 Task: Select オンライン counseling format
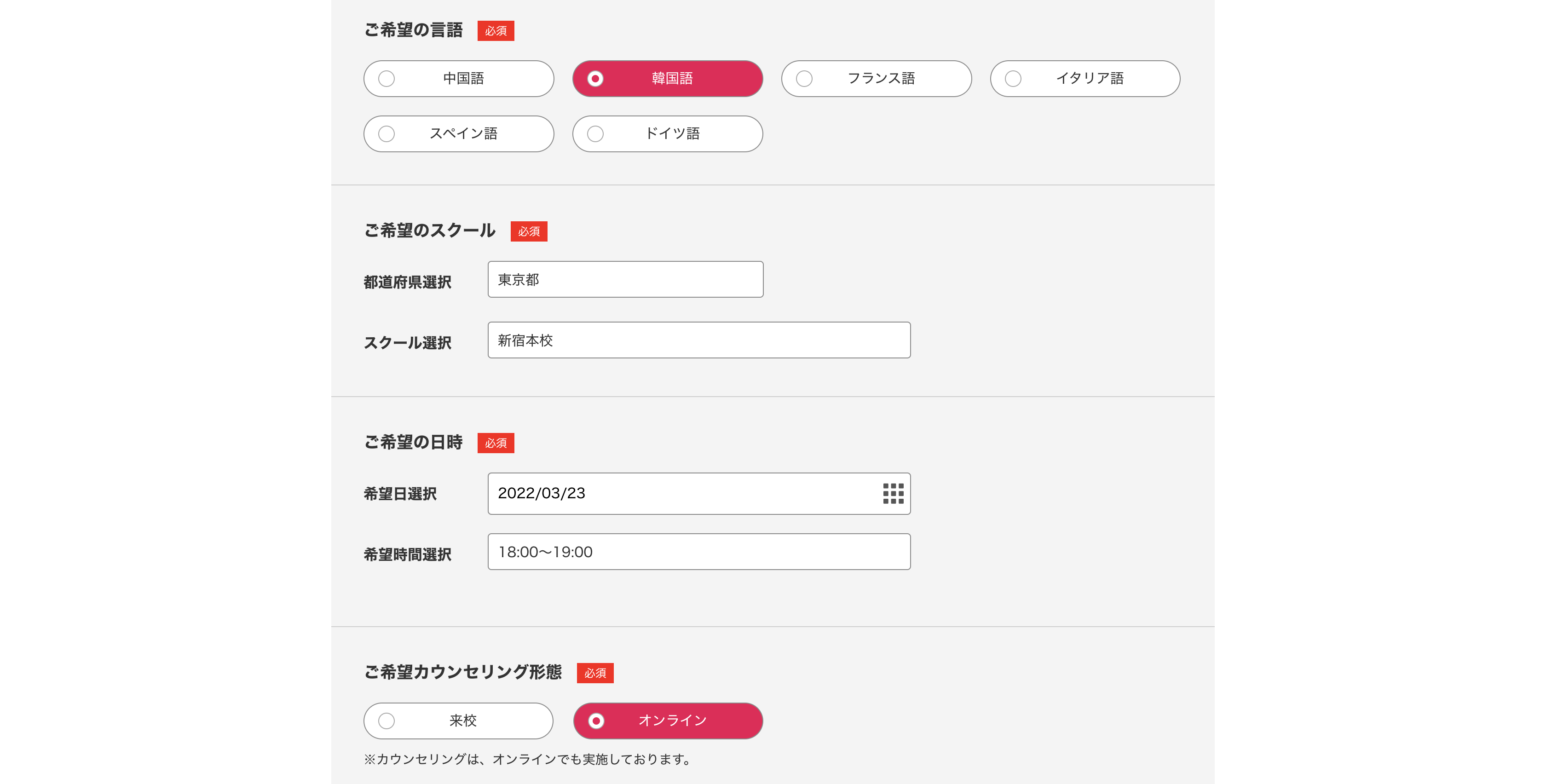pos(668,721)
